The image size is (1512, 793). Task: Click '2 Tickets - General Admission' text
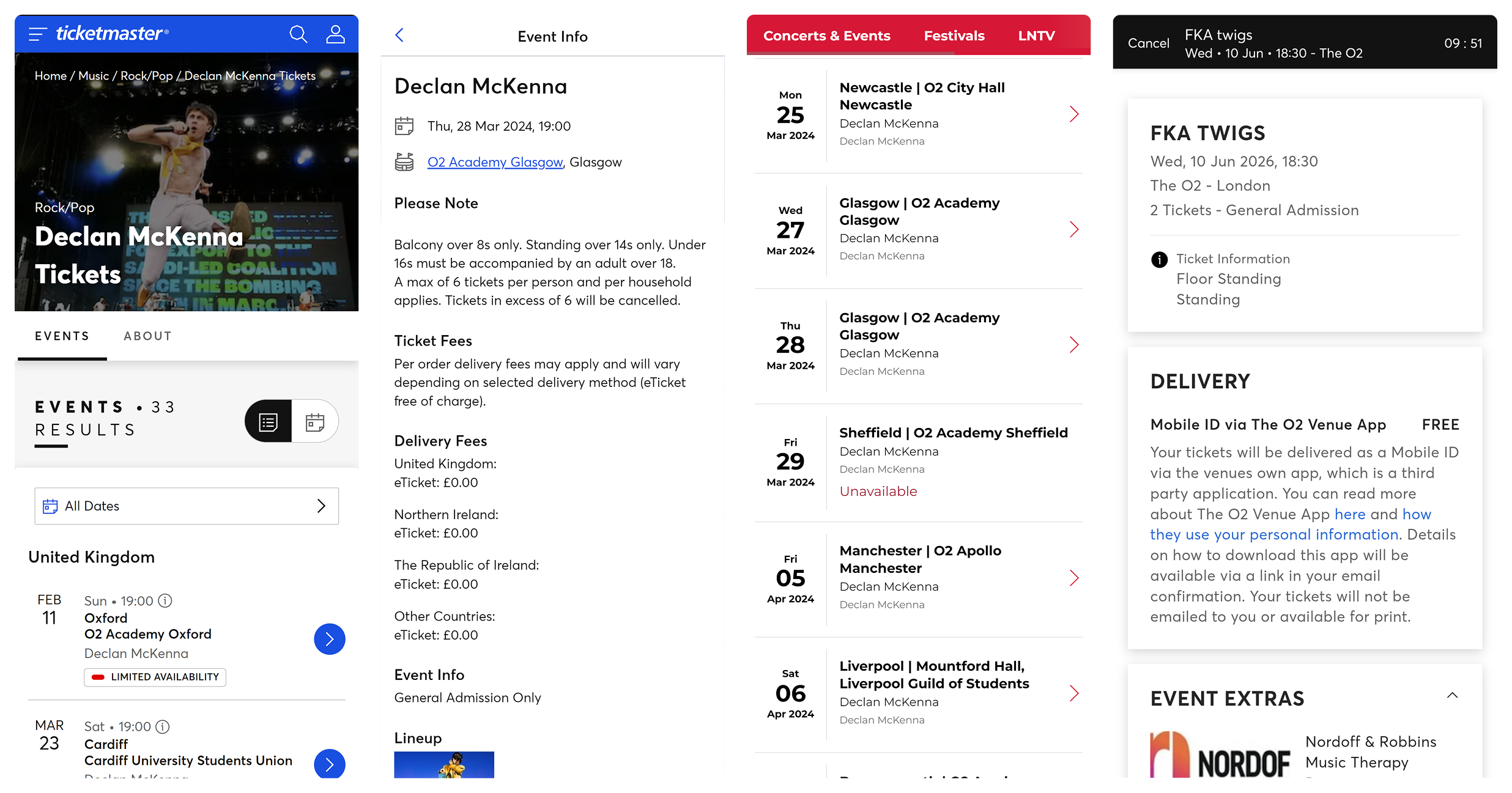coord(1254,210)
